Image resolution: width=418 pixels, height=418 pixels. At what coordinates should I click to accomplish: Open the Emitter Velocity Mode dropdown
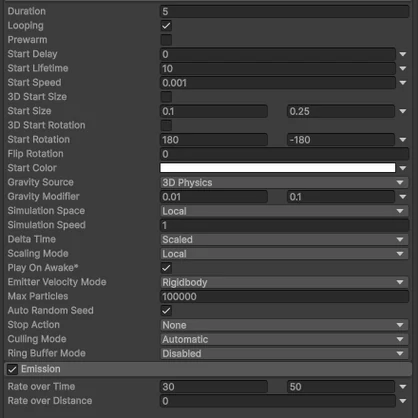point(284,282)
